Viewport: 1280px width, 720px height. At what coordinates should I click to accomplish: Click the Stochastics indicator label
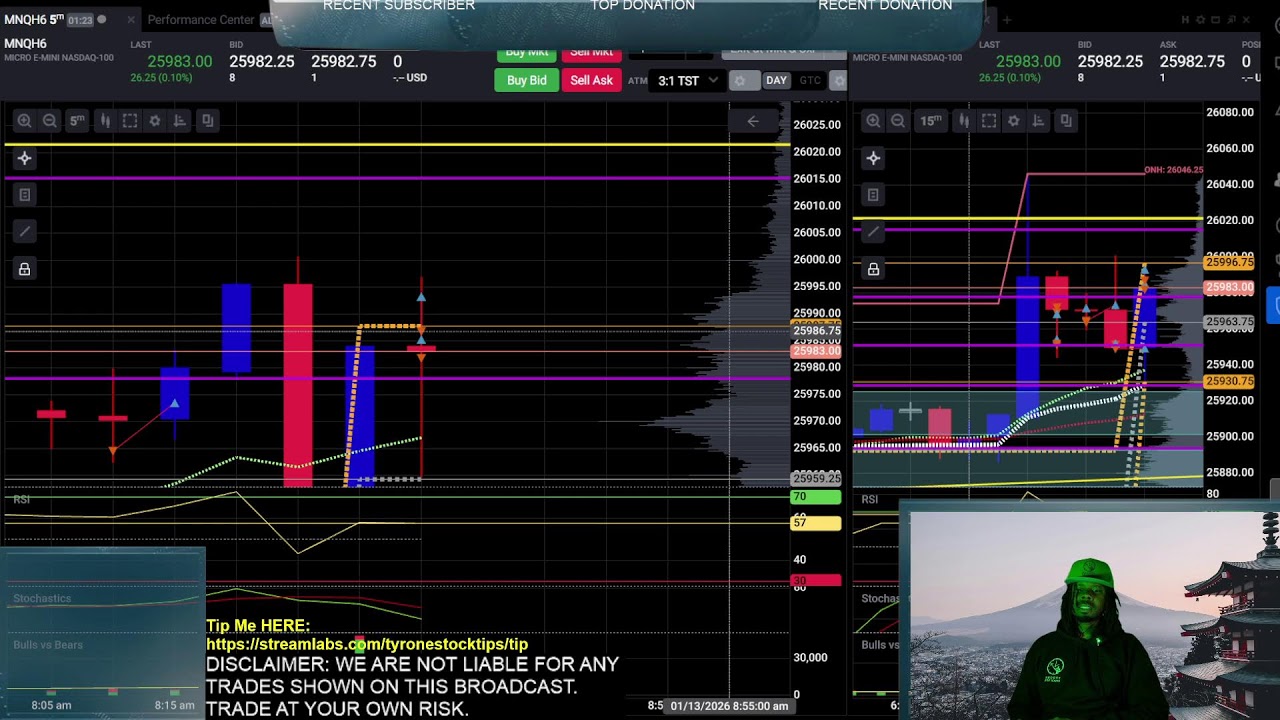42,599
